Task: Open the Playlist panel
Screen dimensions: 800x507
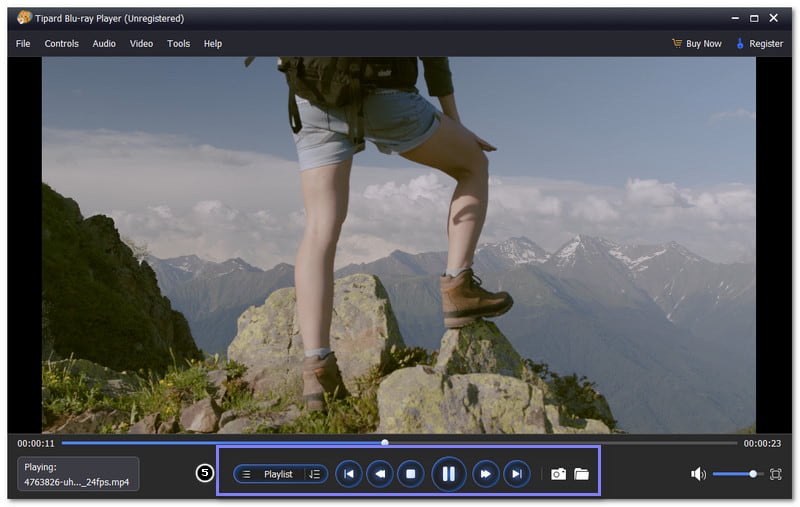Action: [x=279, y=474]
